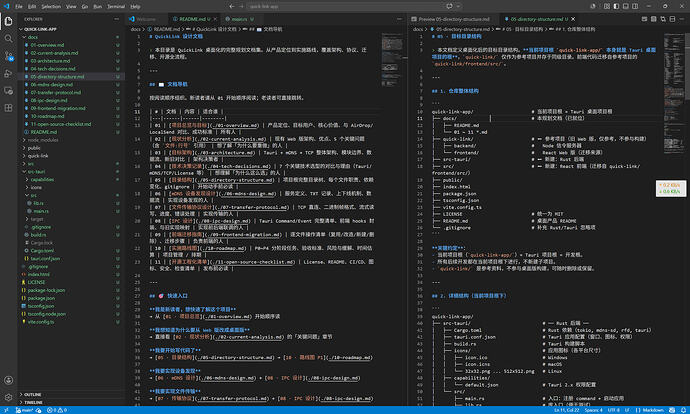Screen dimensions: 690x414
Task: Open 05-directory-structure.md in the explorer
Action: 70,77
